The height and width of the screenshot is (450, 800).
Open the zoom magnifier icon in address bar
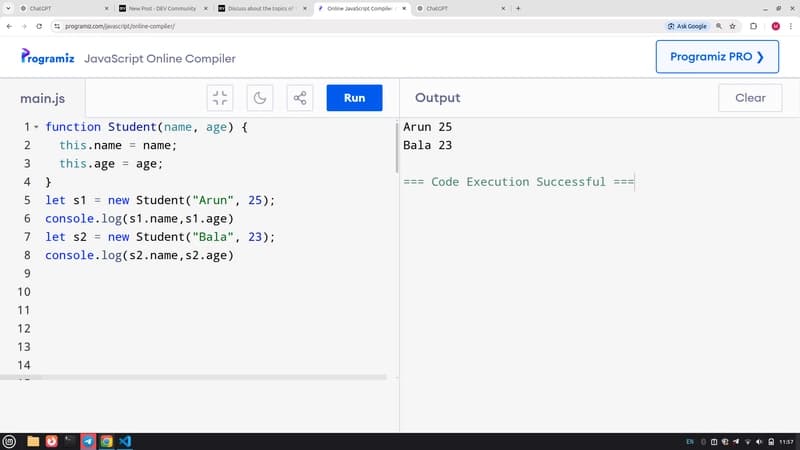click(x=718, y=26)
